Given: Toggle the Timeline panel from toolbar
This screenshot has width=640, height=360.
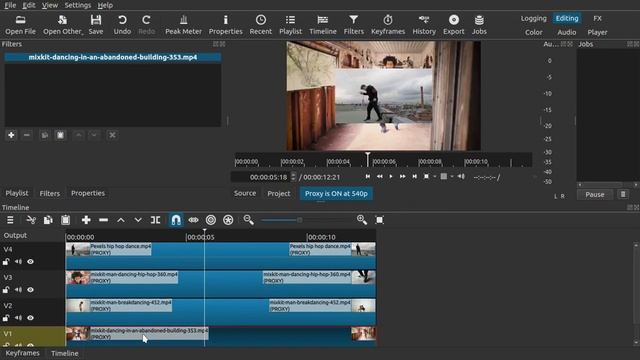Looking at the screenshot, I should point(322,24).
